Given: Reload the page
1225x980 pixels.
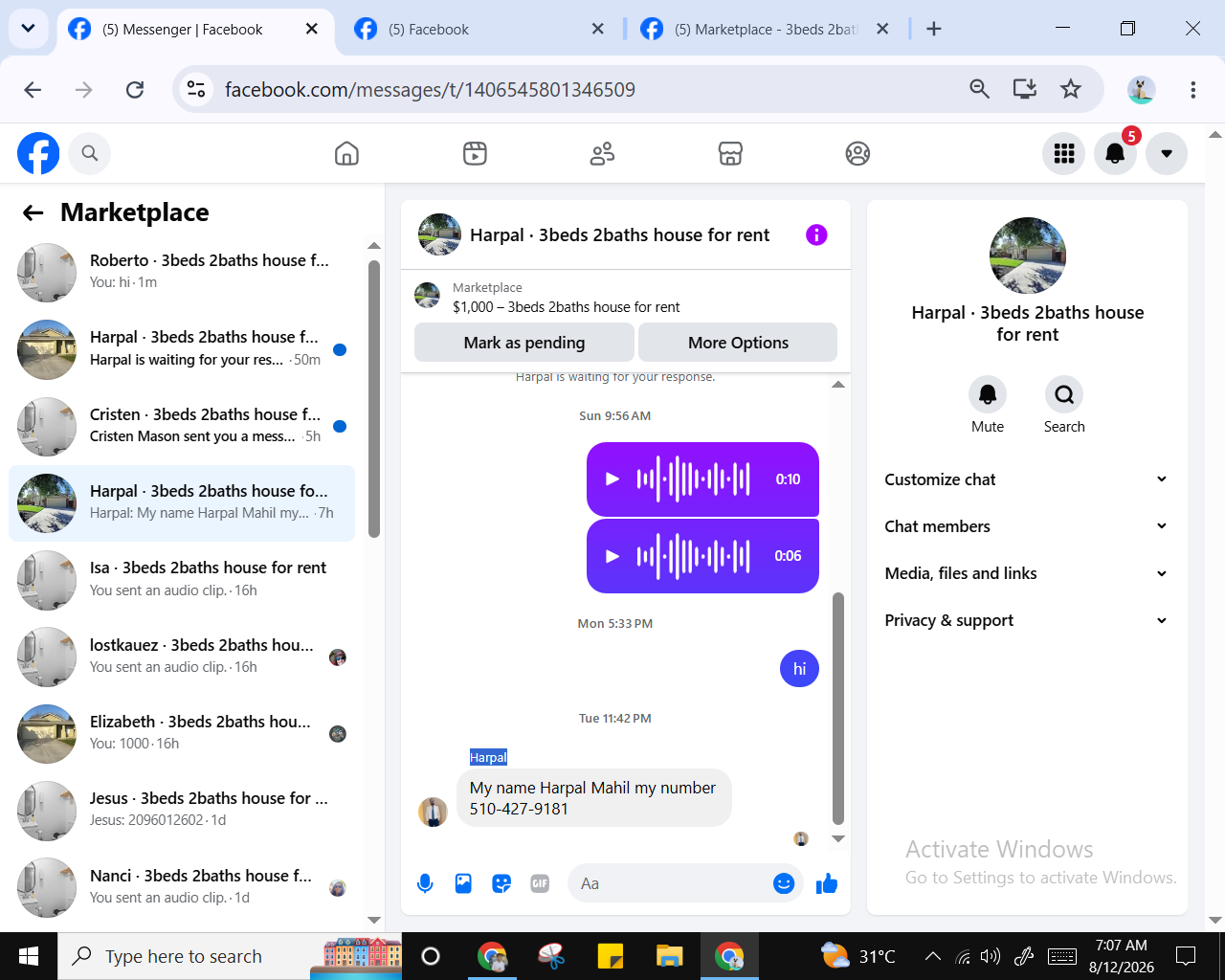Looking at the screenshot, I should click(x=135, y=89).
